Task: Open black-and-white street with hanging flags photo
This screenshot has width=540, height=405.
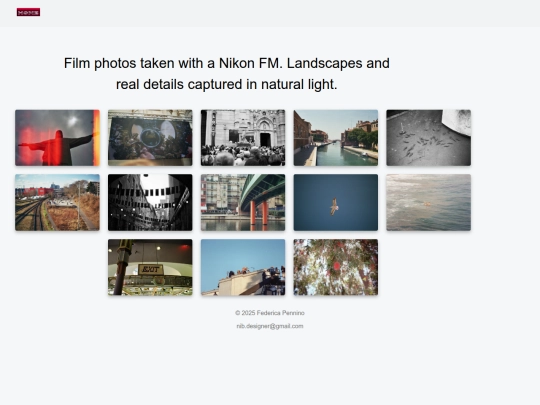Action: tap(150, 202)
